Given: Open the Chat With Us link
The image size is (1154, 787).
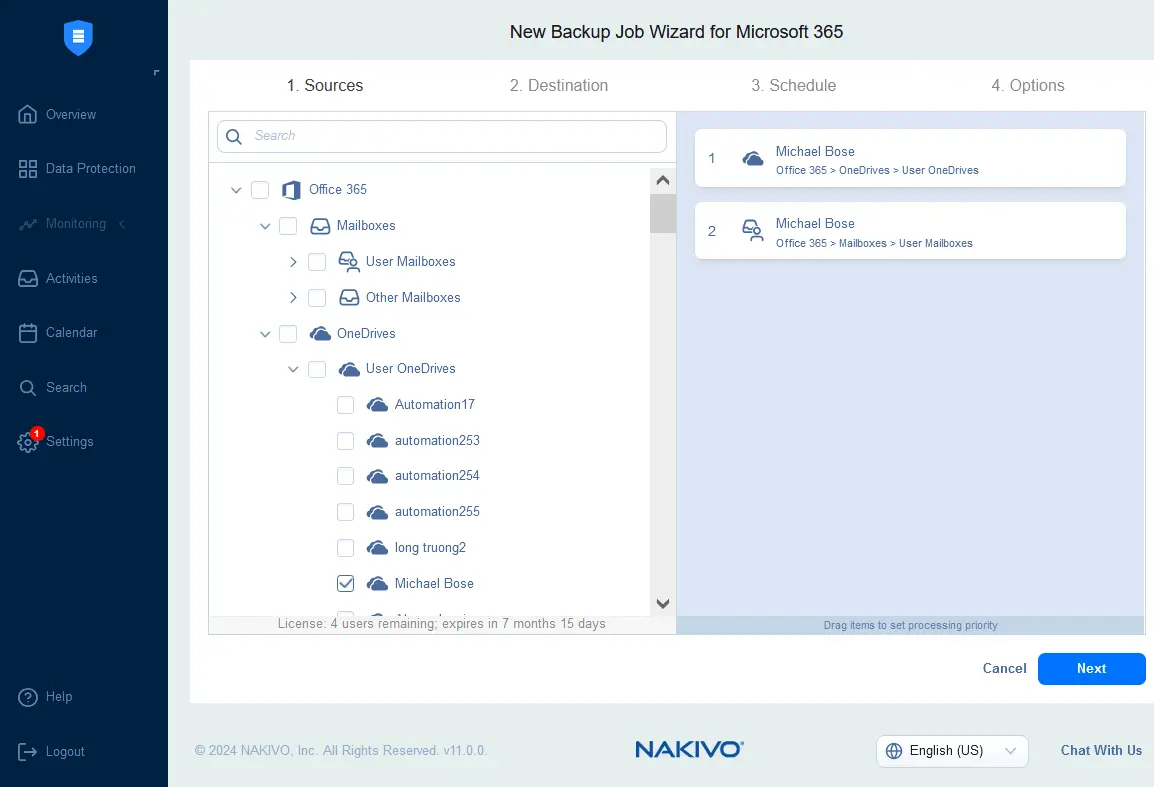Looking at the screenshot, I should click(x=1101, y=750).
